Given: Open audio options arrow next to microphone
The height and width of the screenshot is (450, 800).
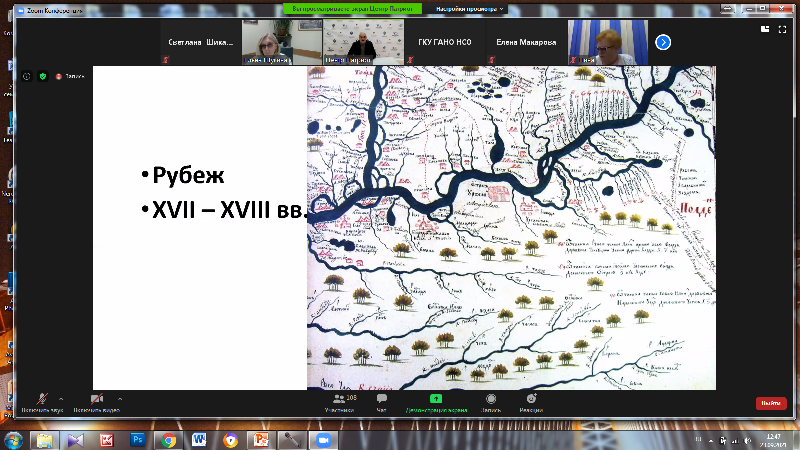Looking at the screenshot, I should [x=61, y=399].
